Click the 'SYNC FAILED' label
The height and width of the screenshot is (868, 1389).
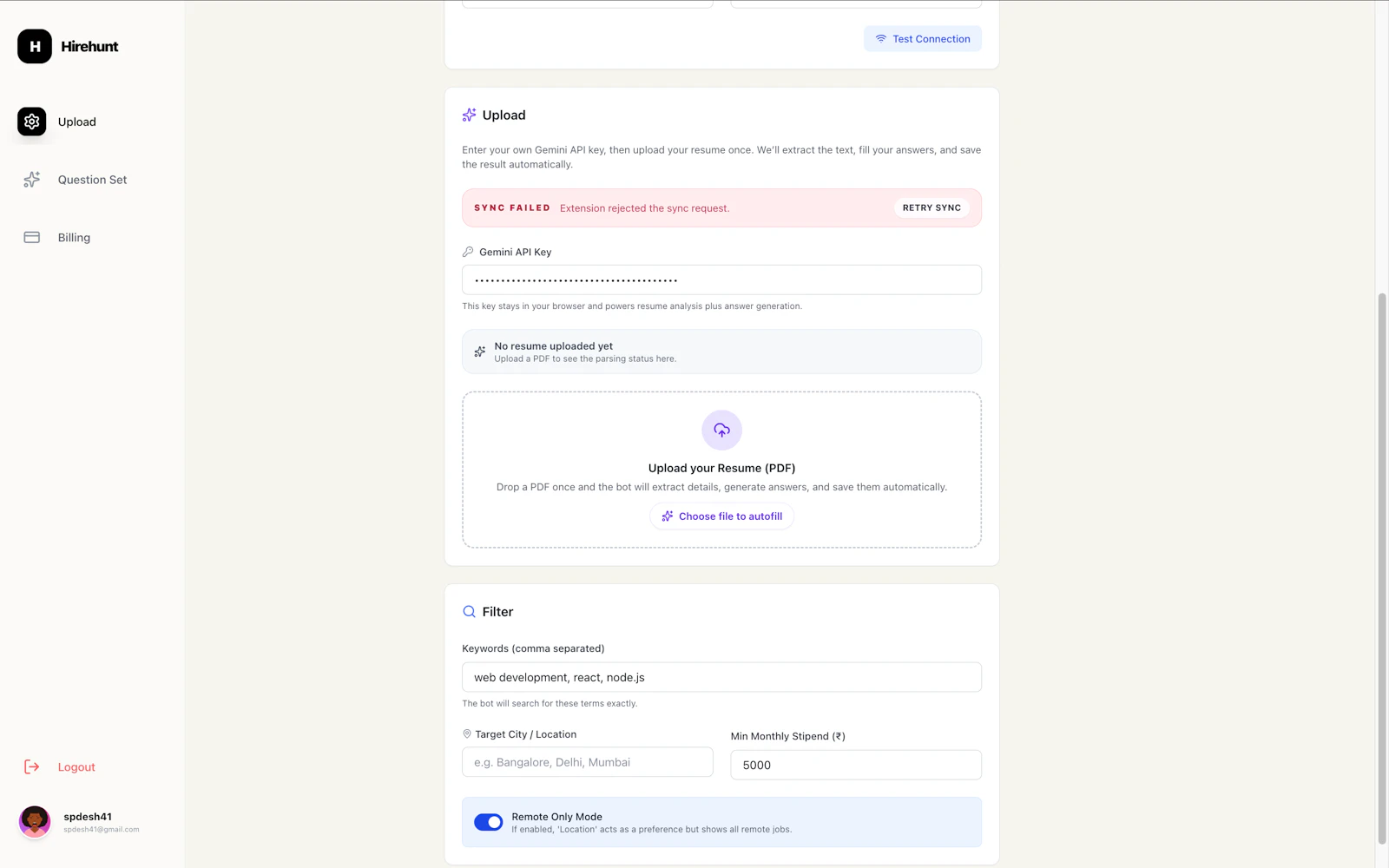(x=512, y=207)
